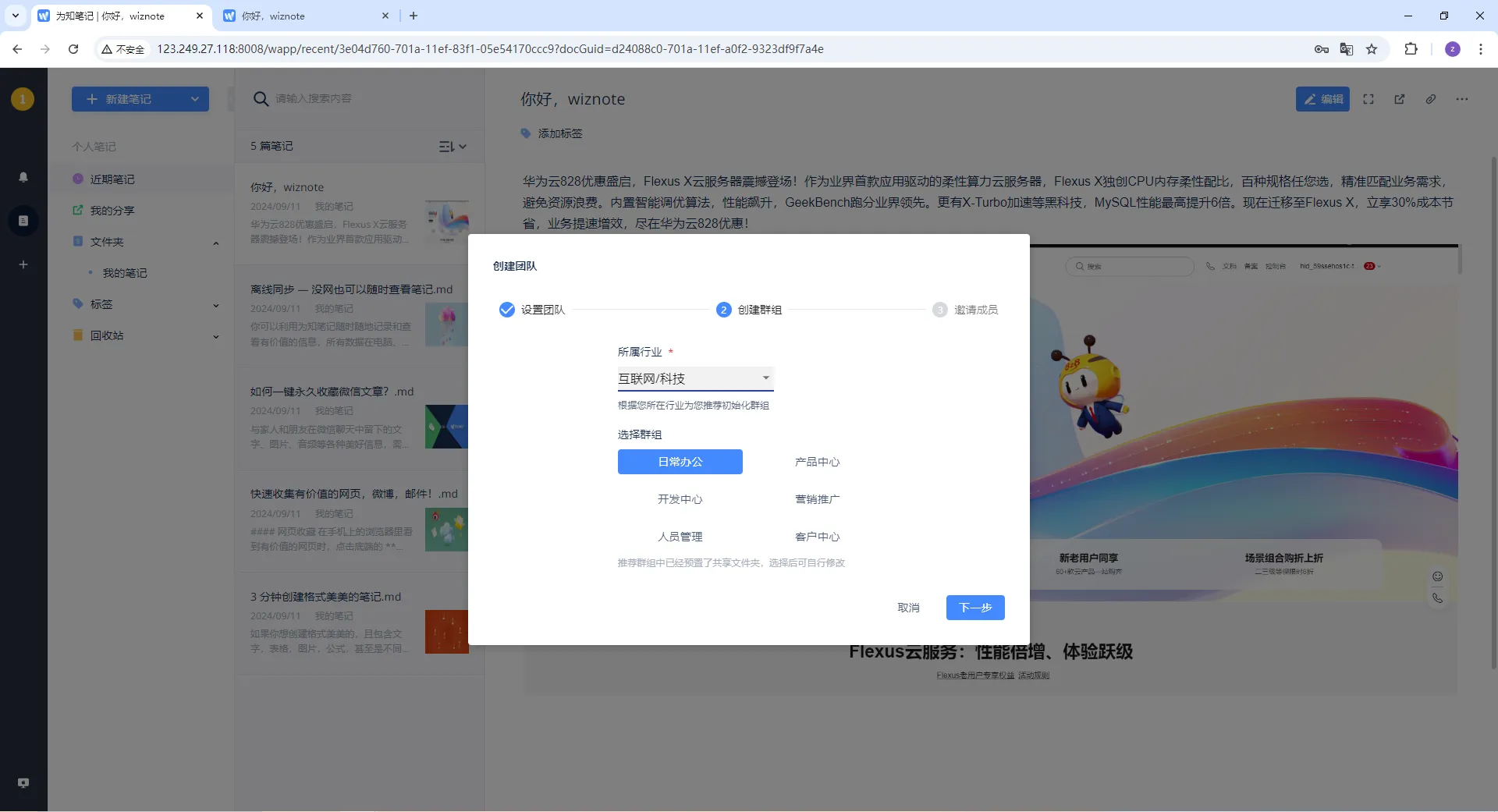This screenshot has height=812, width=1498.
Task: Click the browser back arrow
Action: [17, 49]
